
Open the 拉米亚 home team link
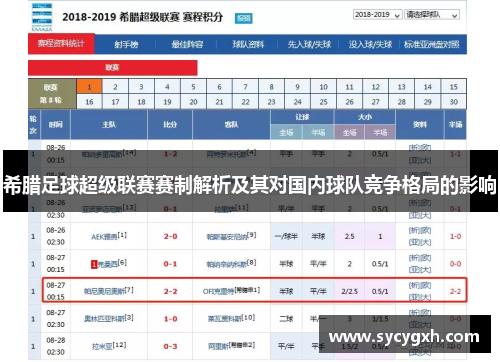coord(102,347)
